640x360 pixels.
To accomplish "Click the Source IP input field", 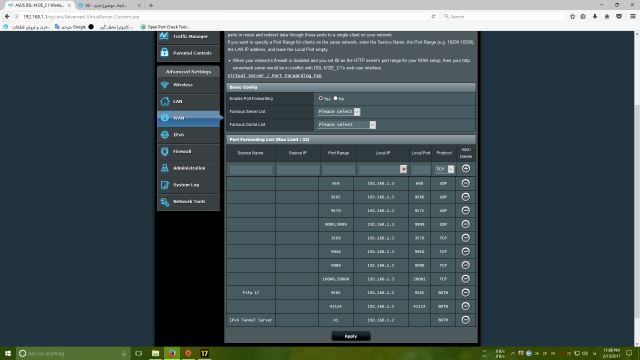I will (298, 169).
